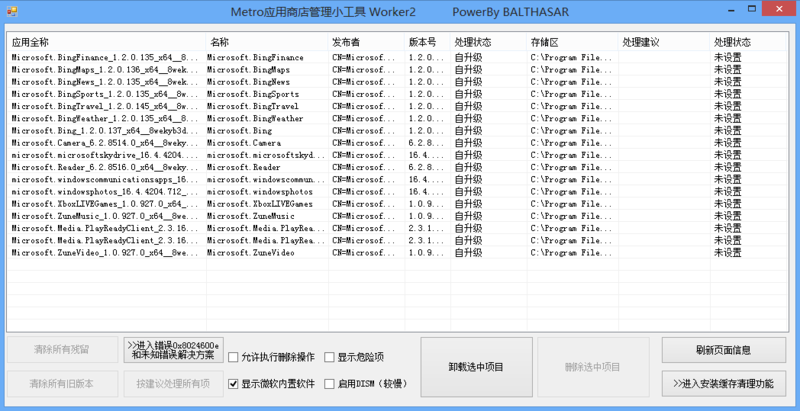Click Microsoft.Reader name cell

tap(243, 167)
